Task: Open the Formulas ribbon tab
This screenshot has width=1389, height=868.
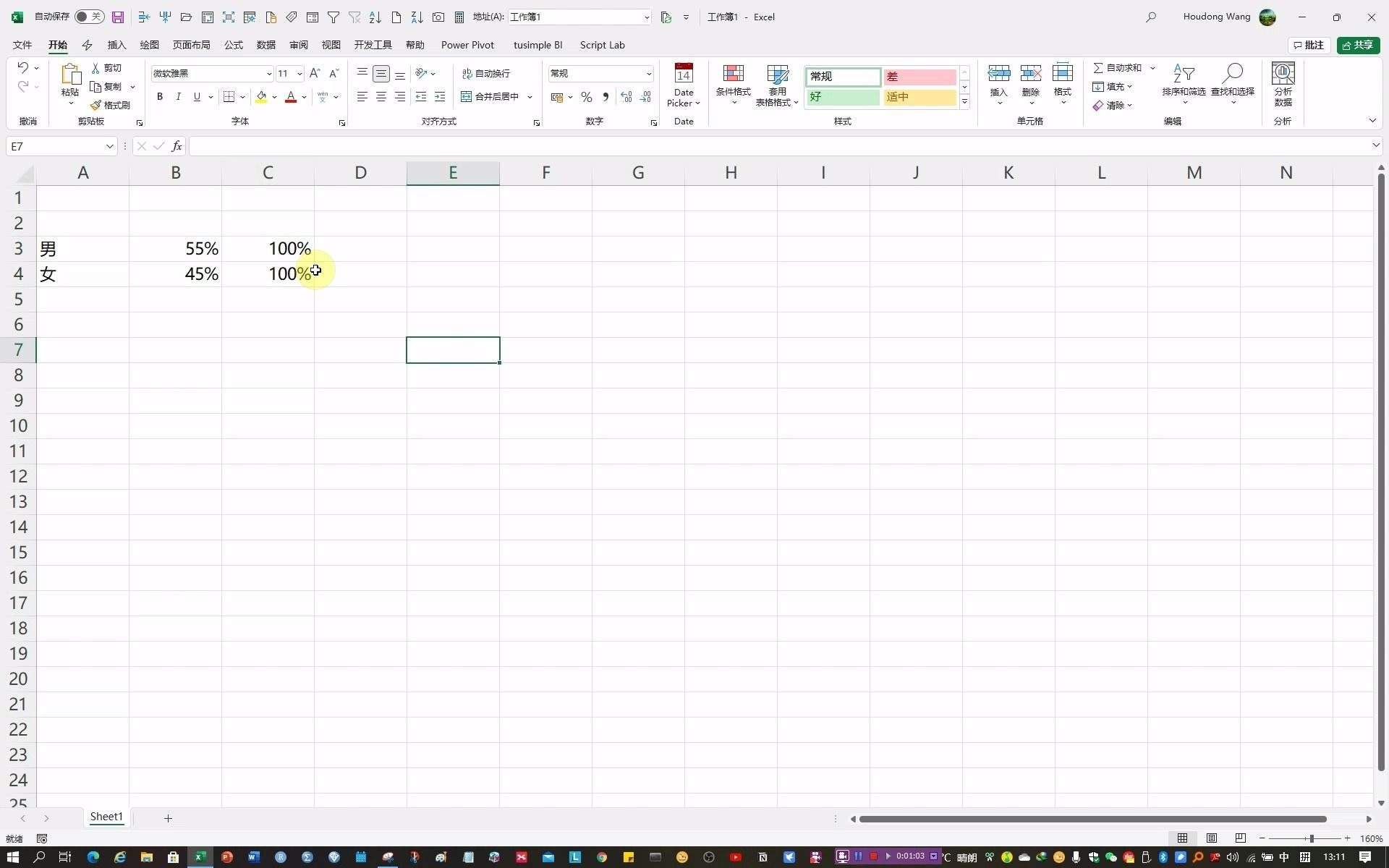Action: pos(233,45)
